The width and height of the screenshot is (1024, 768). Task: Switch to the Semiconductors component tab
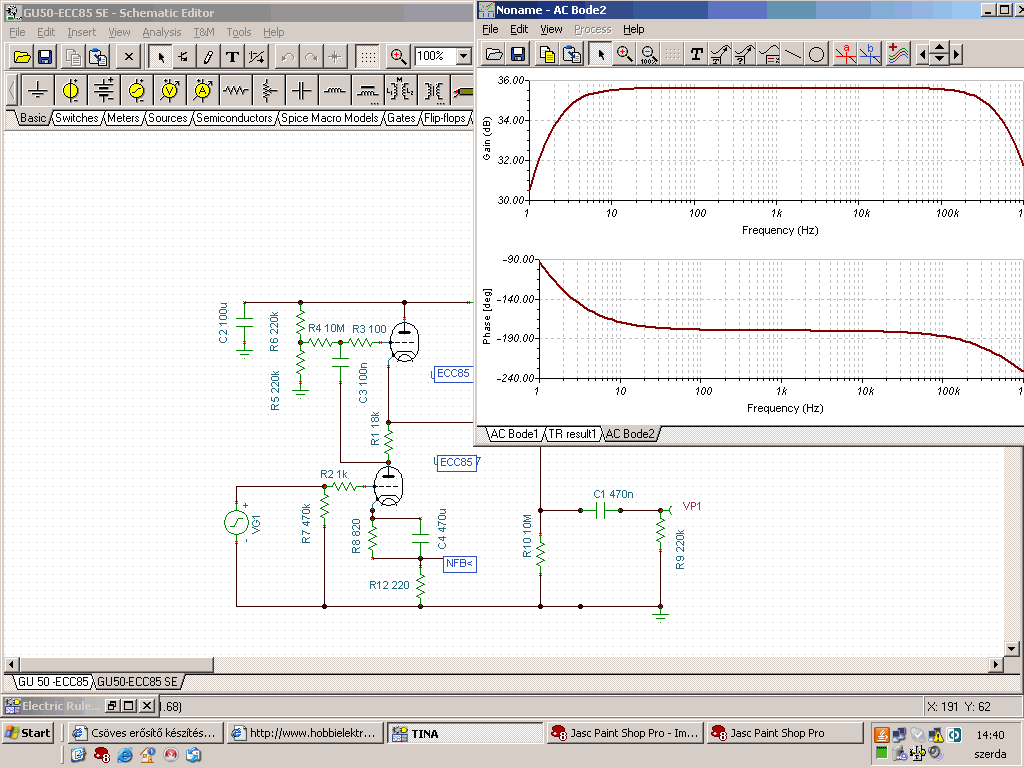(x=234, y=118)
